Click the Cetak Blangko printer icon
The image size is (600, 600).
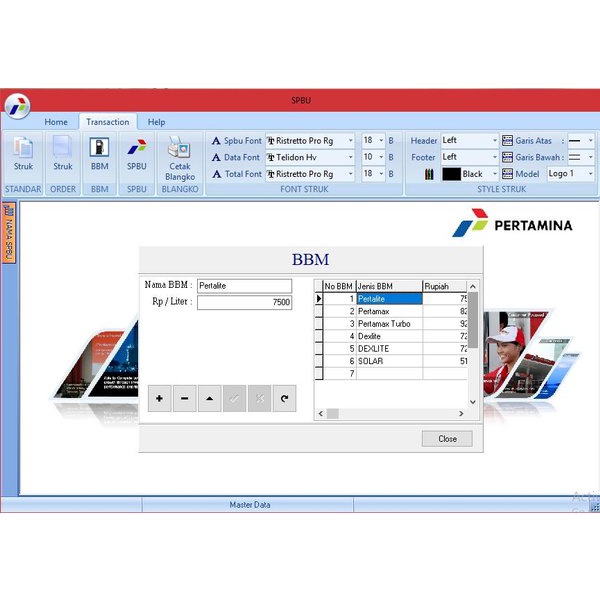click(x=179, y=147)
